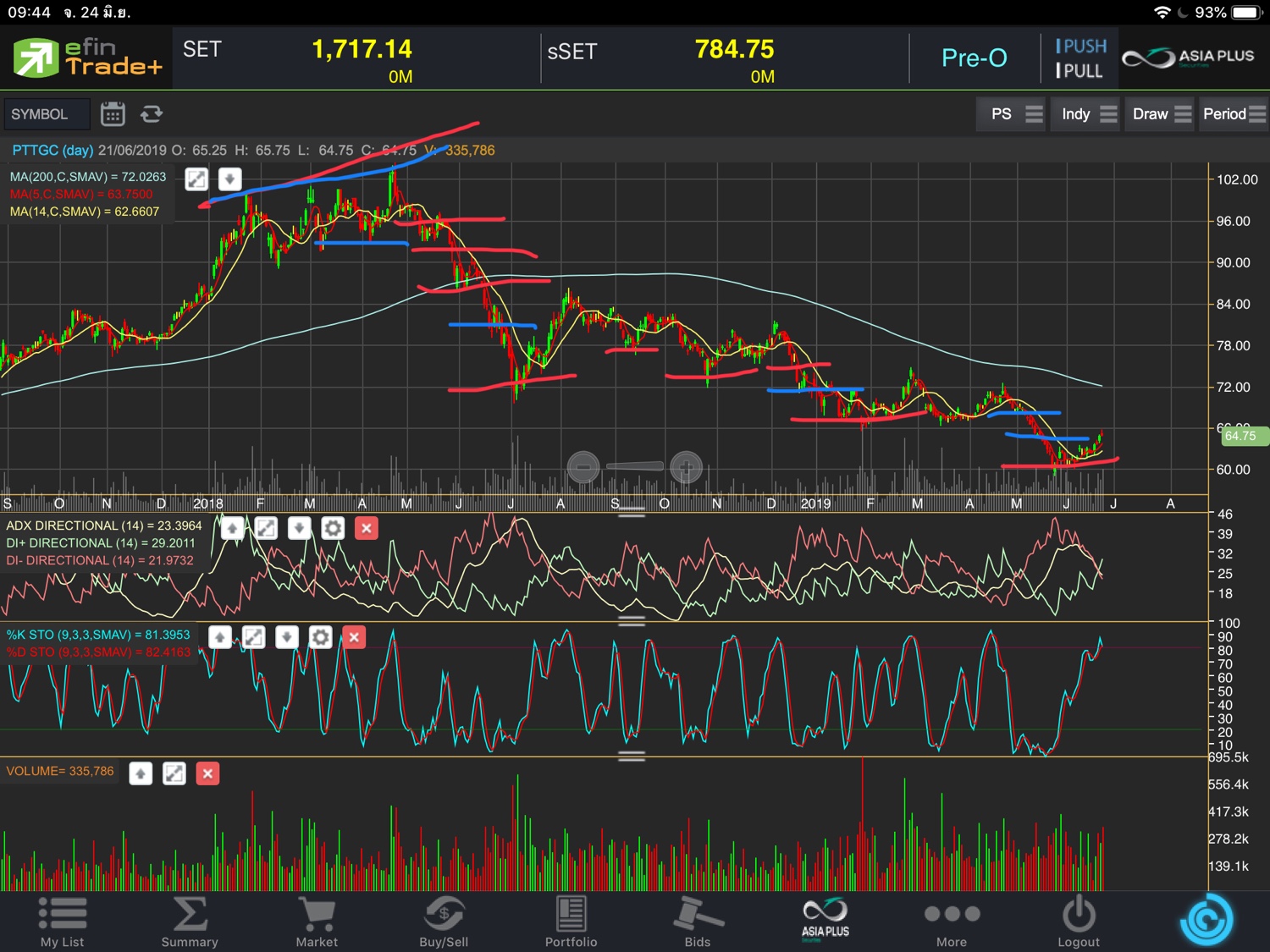The width and height of the screenshot is (1270, 952).
Task: Expand the Period selection menu
Action: [1234, 114]
